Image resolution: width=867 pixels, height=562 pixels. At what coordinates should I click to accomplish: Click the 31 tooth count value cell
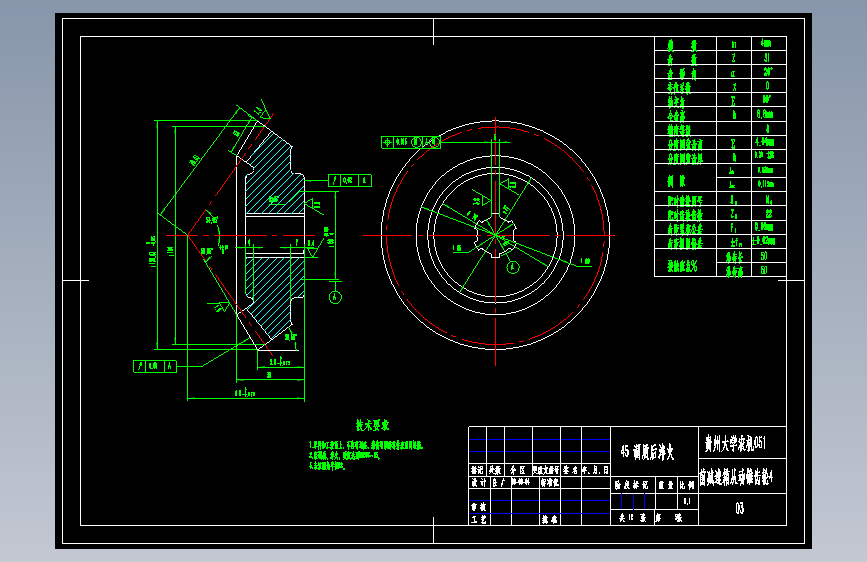coord(769,58)
